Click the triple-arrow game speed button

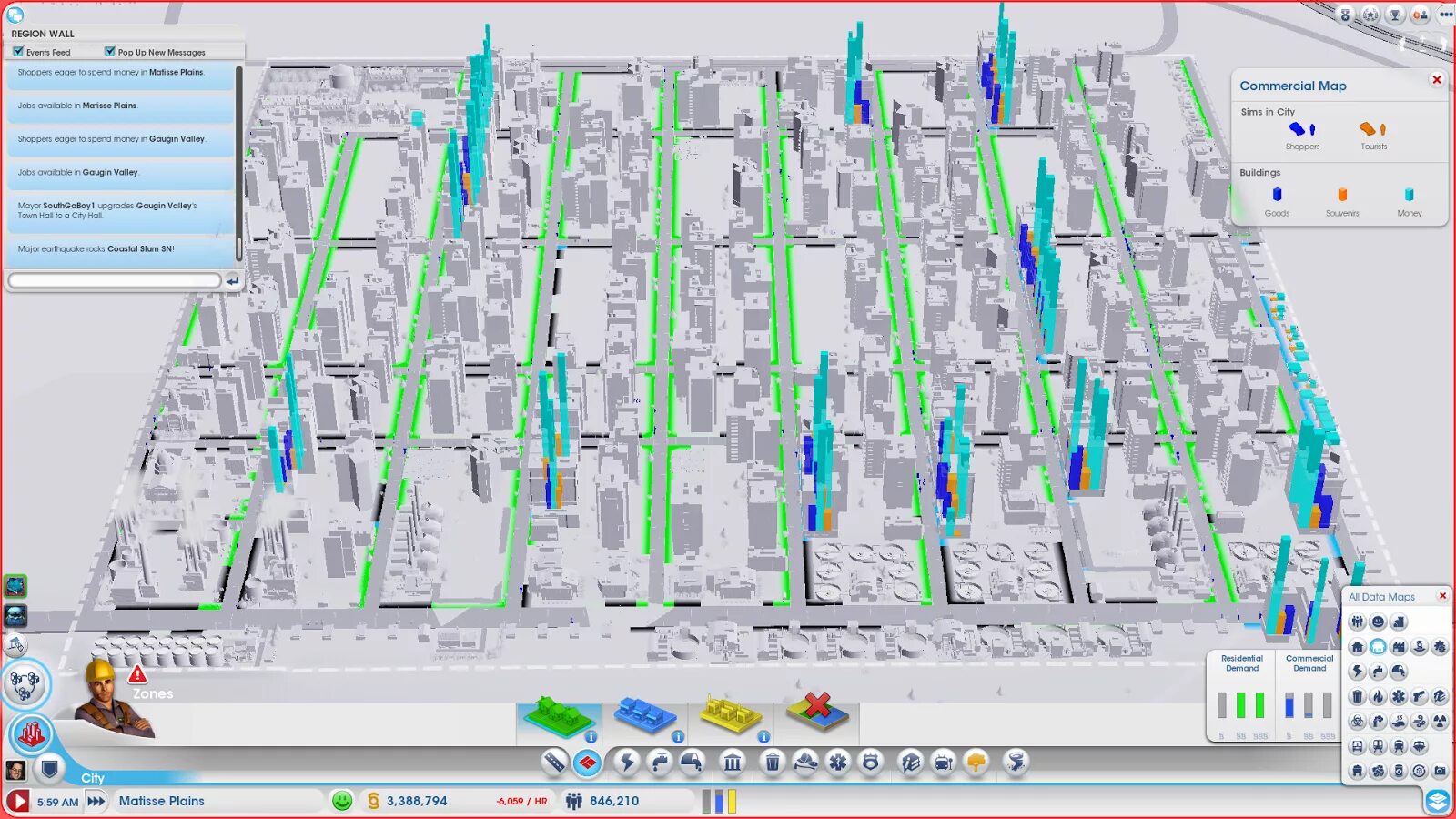[96, 802]
